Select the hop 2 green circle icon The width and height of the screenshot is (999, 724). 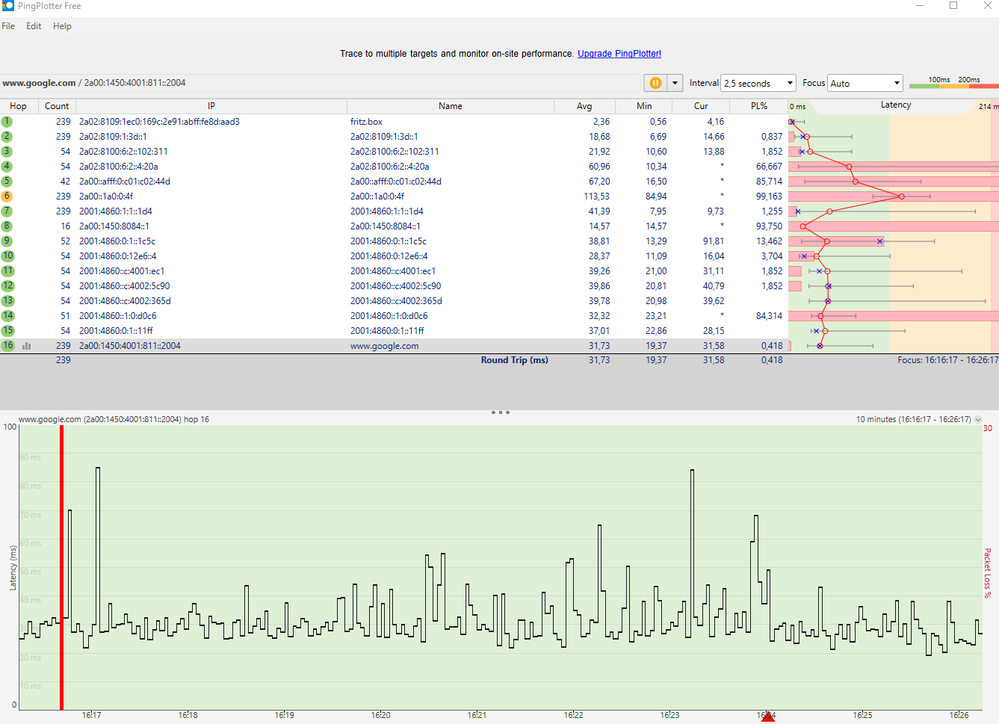pyautogui.click(x=7, y=136)
